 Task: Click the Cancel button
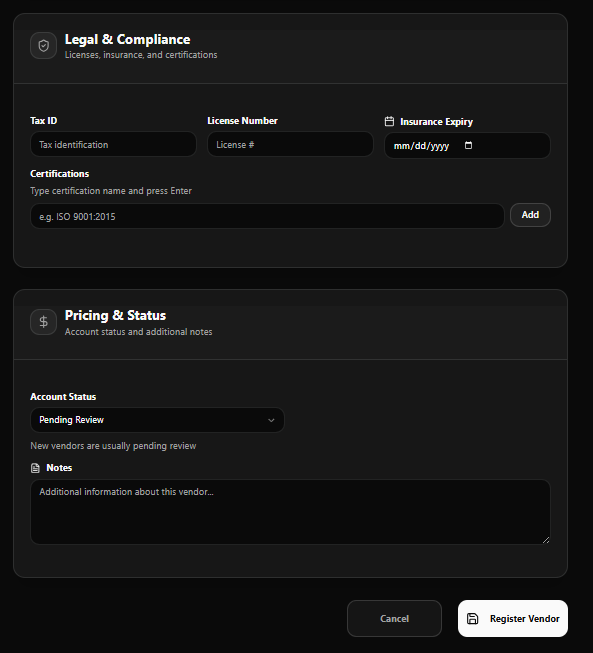coord(394,618)
